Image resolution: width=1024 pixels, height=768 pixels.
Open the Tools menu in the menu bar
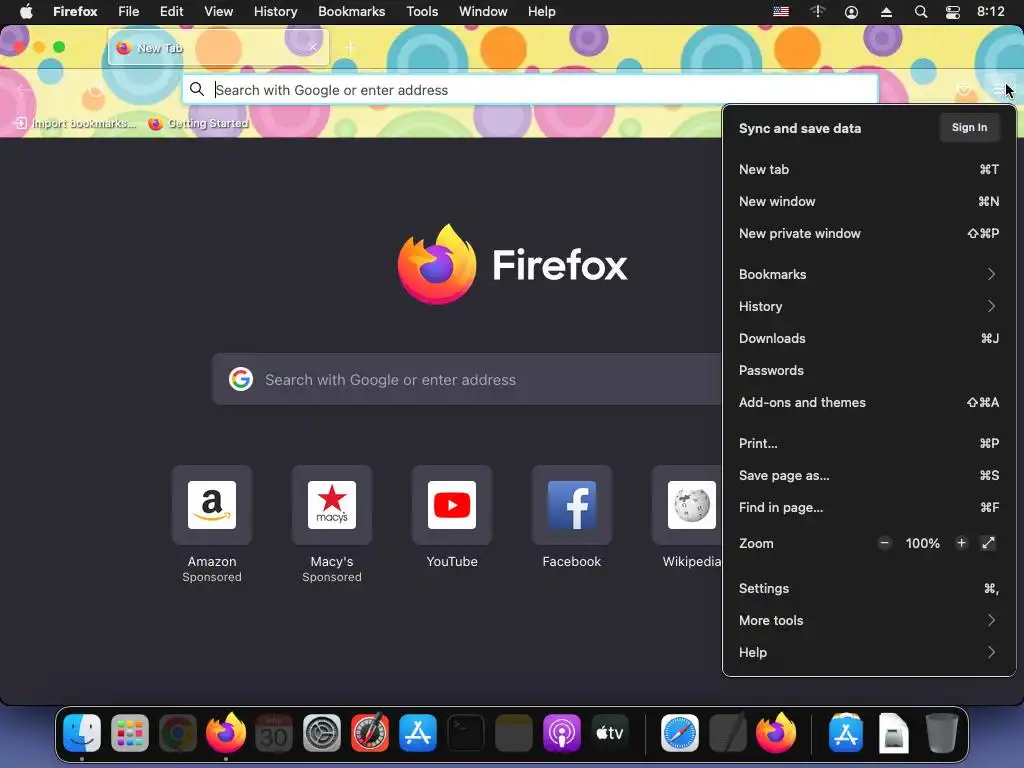pos(422,12)
